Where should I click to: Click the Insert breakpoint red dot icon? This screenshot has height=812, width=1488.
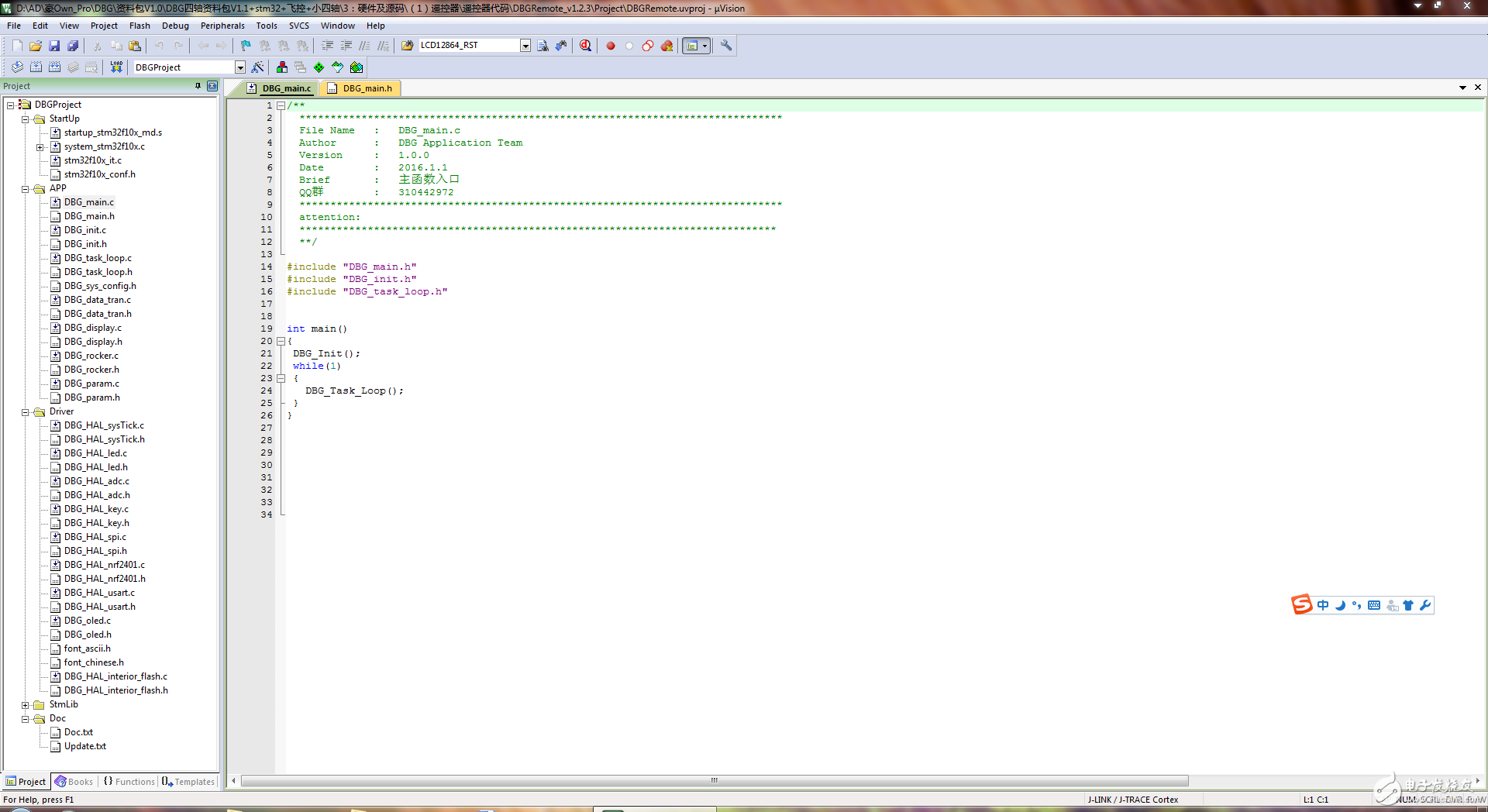611,46
